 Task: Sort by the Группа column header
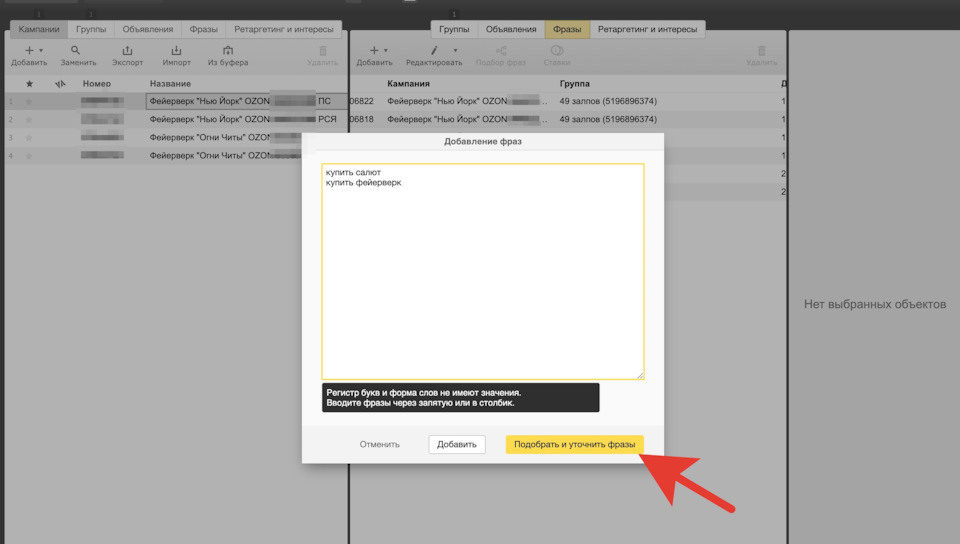tap(574, 84)
